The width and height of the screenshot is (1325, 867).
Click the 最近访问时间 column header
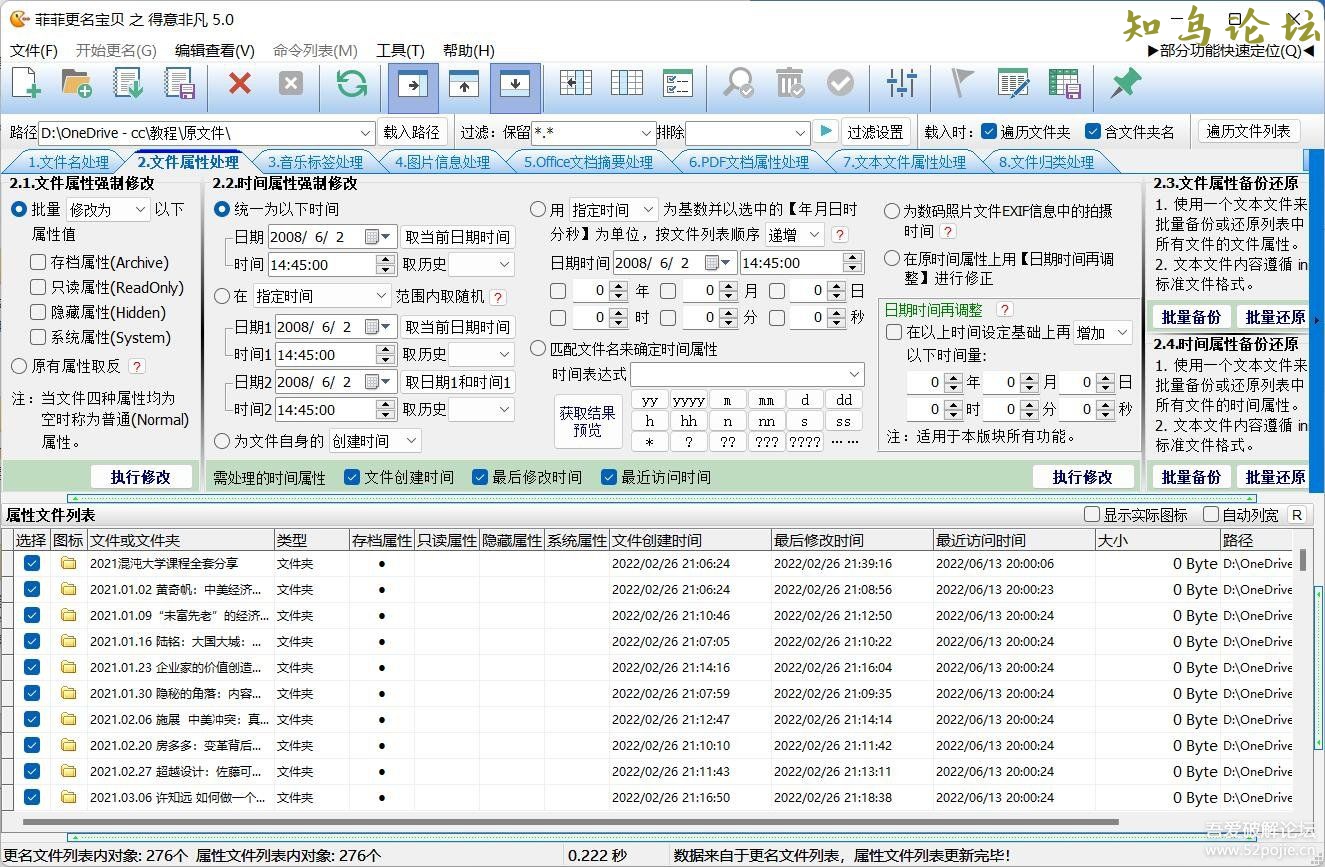click(1014, 540)
